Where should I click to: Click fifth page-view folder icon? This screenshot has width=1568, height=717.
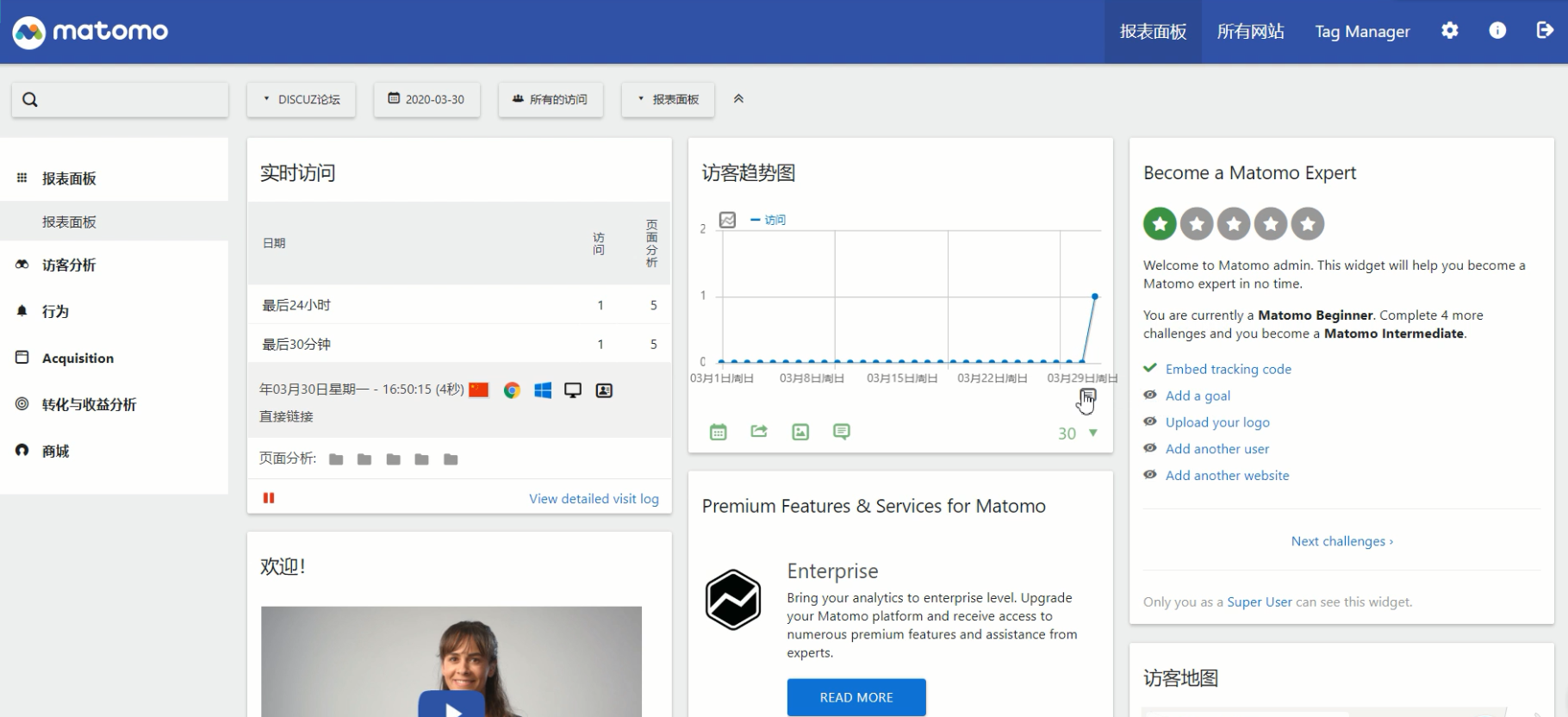pos(451,459)
